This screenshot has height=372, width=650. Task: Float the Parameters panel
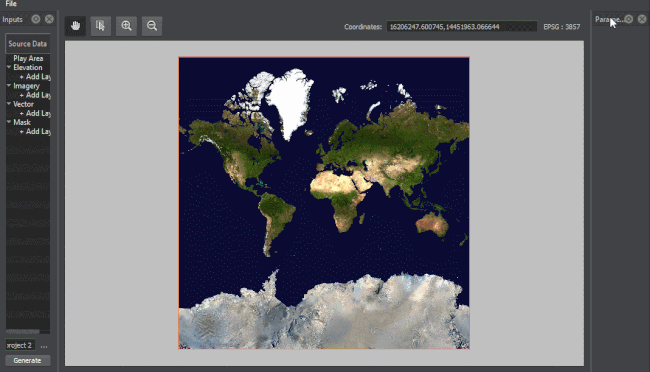click(629, 19)
